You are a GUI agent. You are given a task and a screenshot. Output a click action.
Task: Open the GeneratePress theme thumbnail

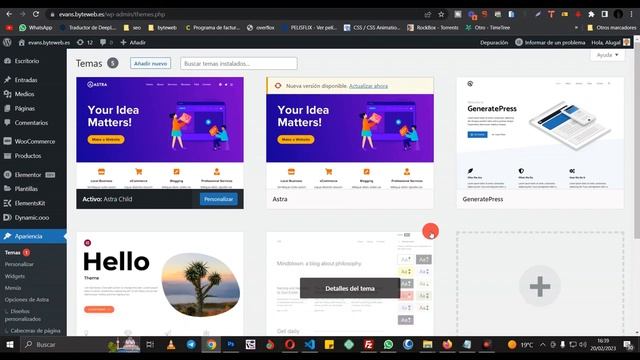(540, 133)
